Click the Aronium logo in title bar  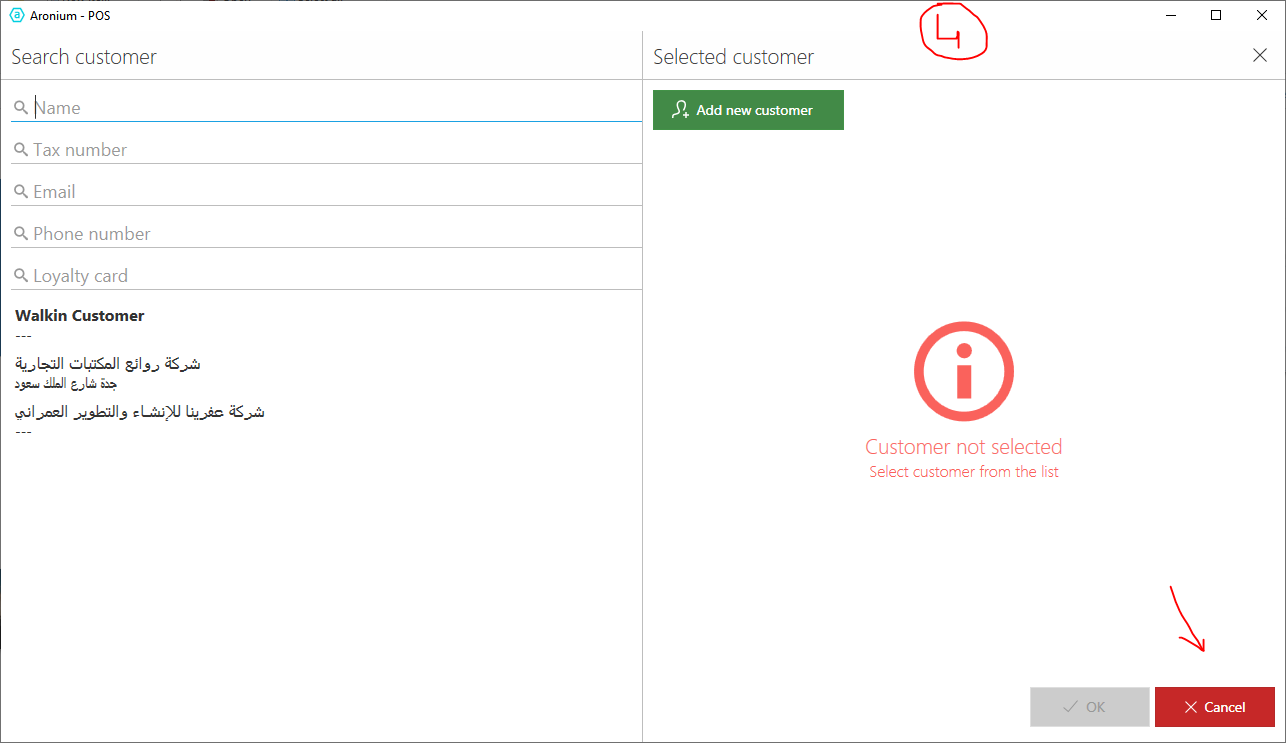tap(16, 15)
